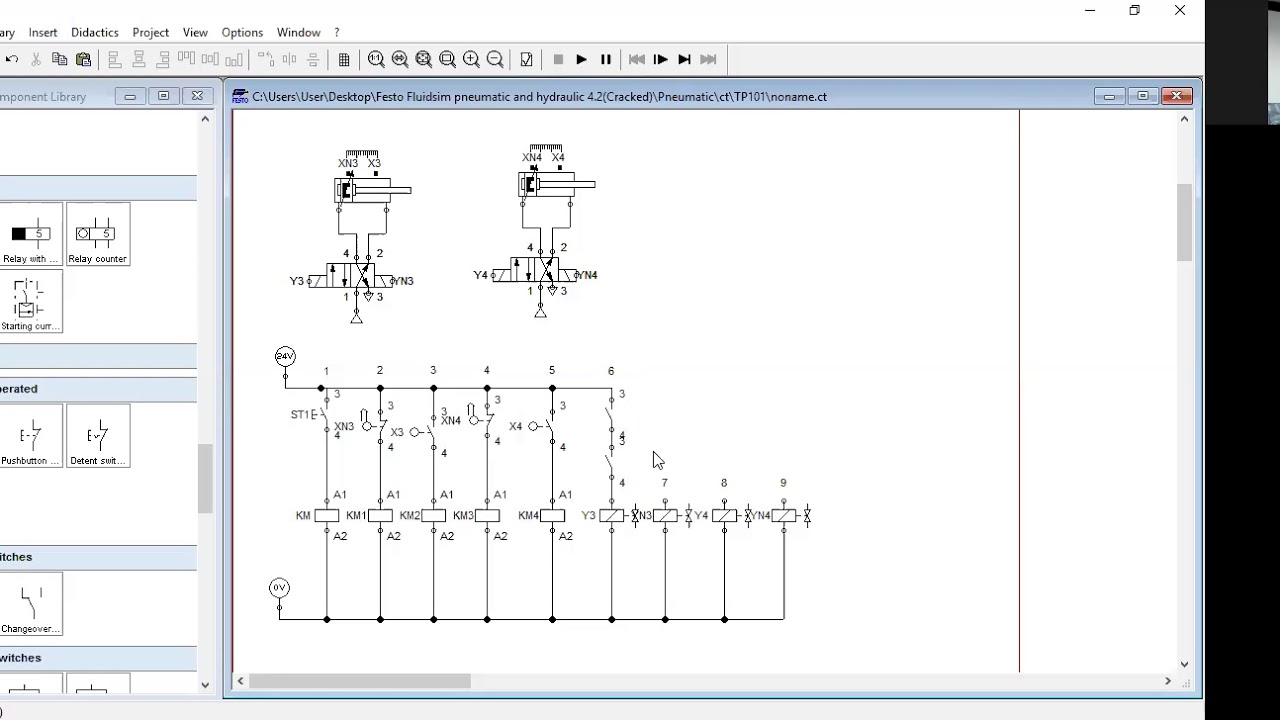Click the circuit window horizontal scrollbar thumb
This screenshot has width=1280, height=720.
click(x=360, y=681)
